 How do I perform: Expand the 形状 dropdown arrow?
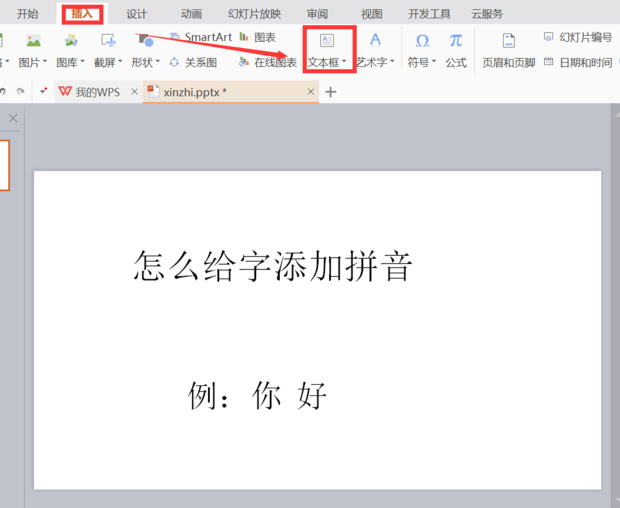click(158, 62)
